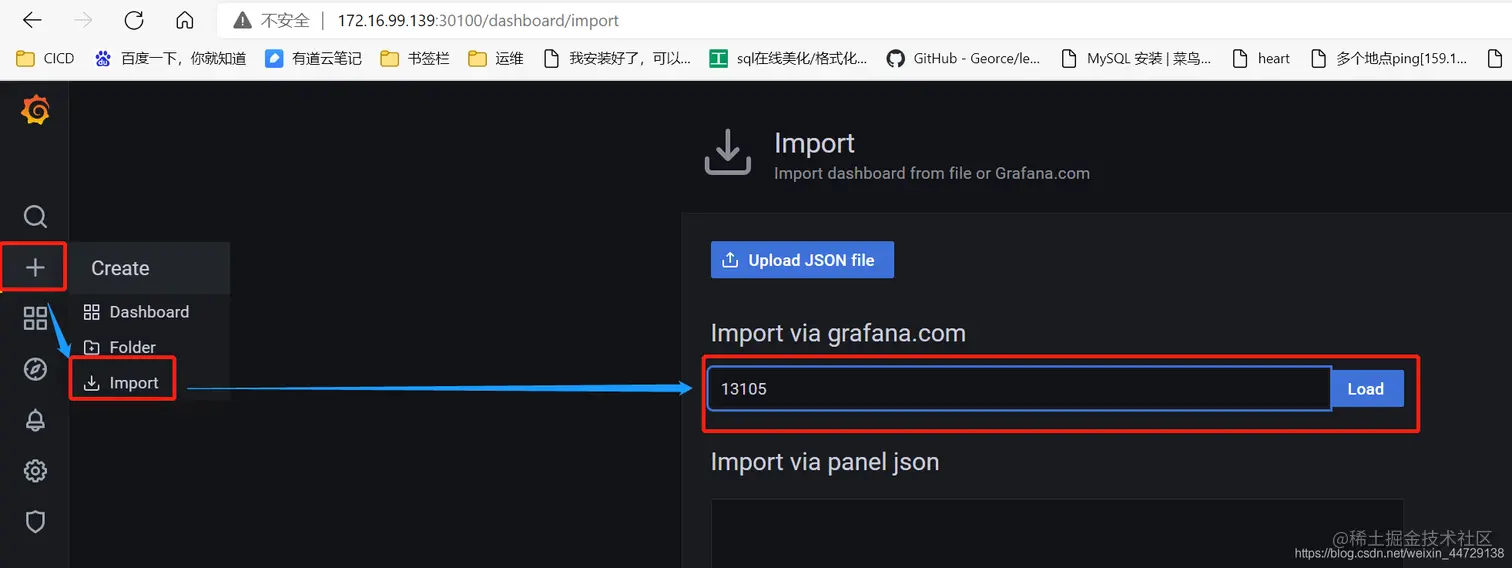Click the browser forward arrow
Image resolution: width=1512 pixels, height=568 pixels.
83,20
